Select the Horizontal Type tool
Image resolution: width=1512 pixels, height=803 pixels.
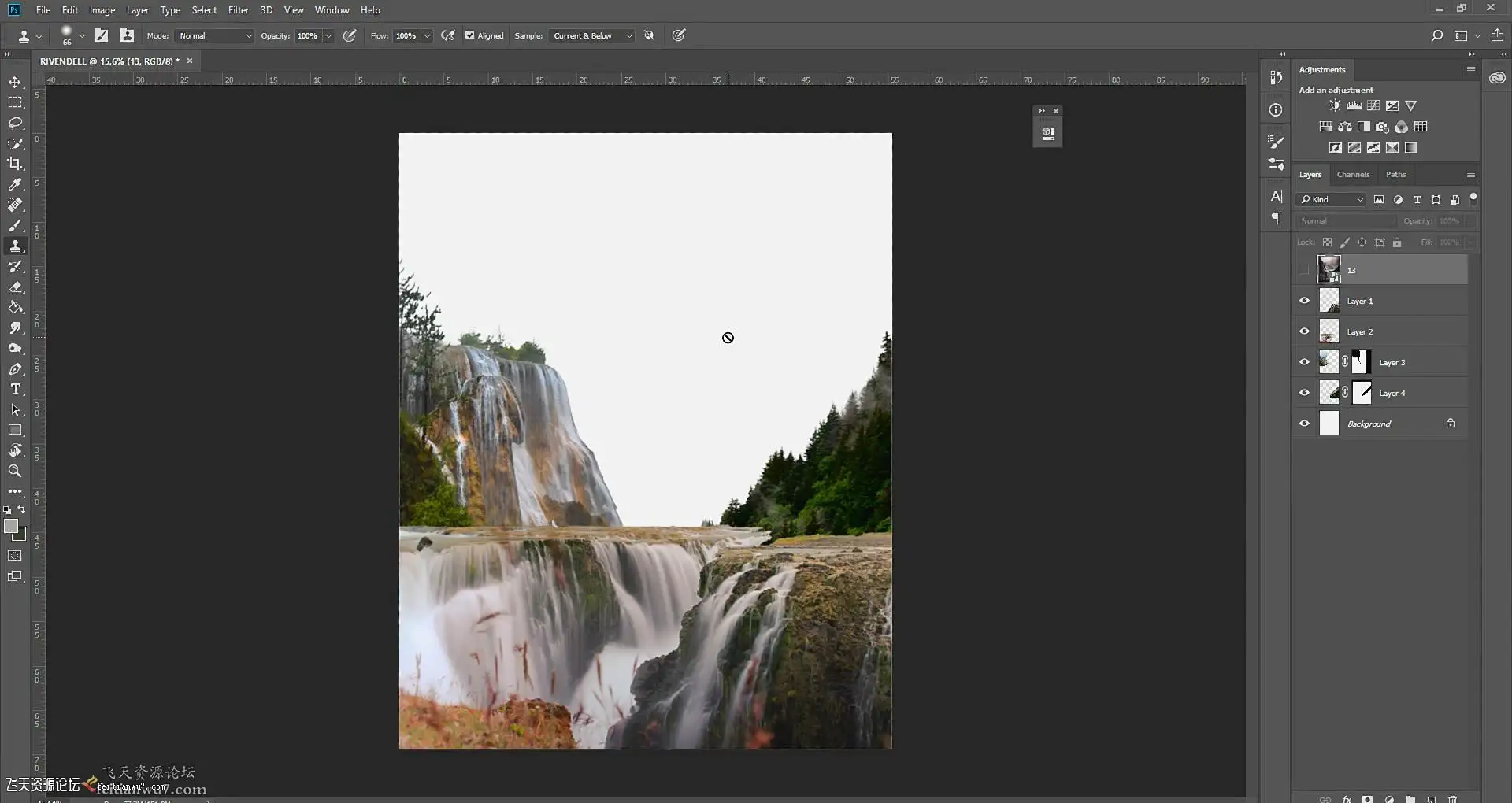(15, 390)
